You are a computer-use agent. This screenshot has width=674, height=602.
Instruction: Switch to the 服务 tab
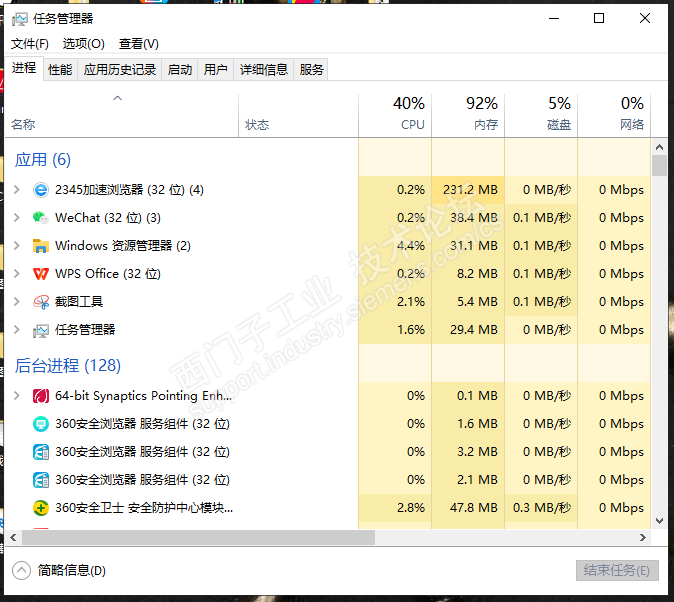click(x=311, y=69)
